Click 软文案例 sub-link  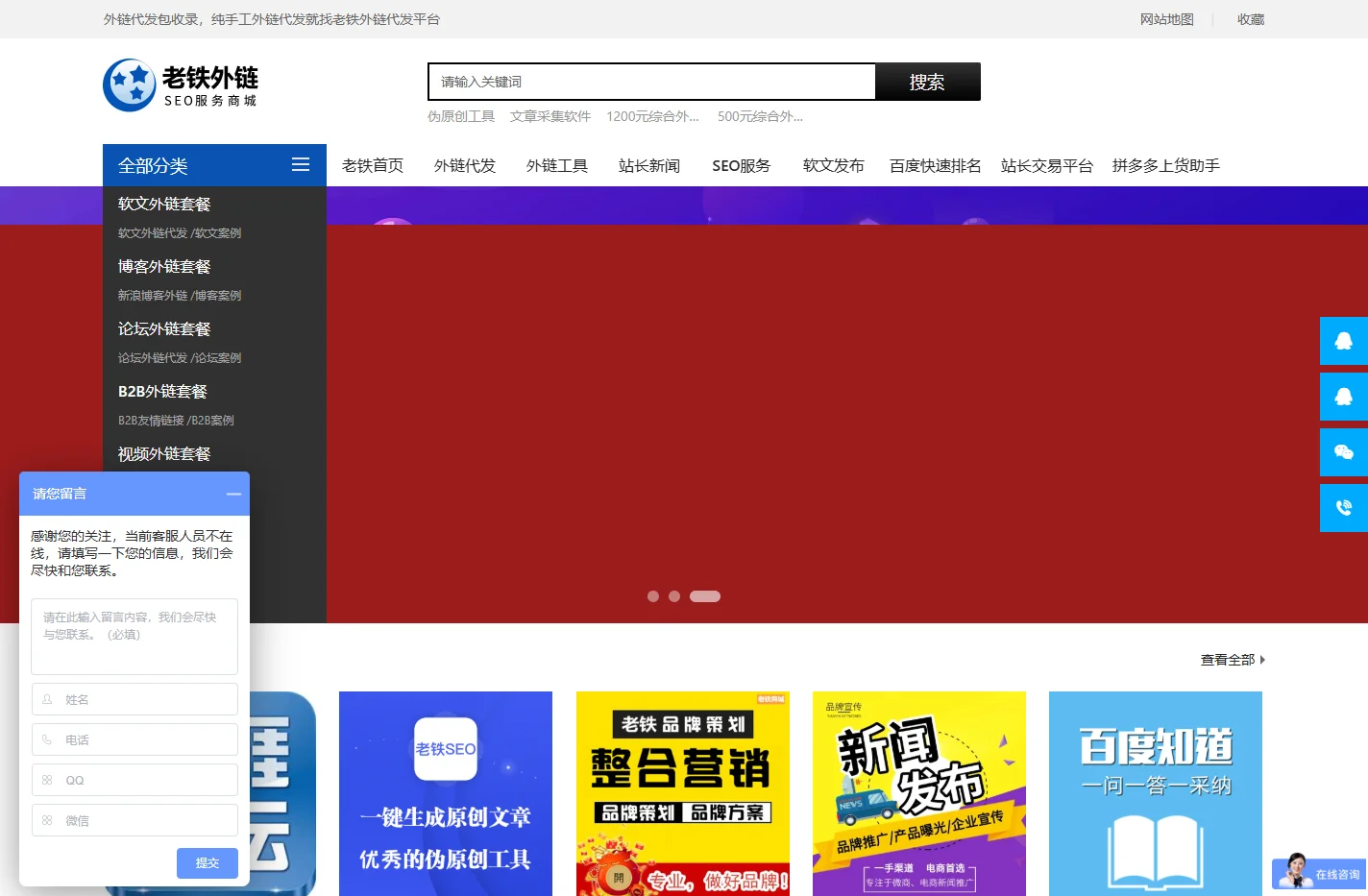[218, 233]
